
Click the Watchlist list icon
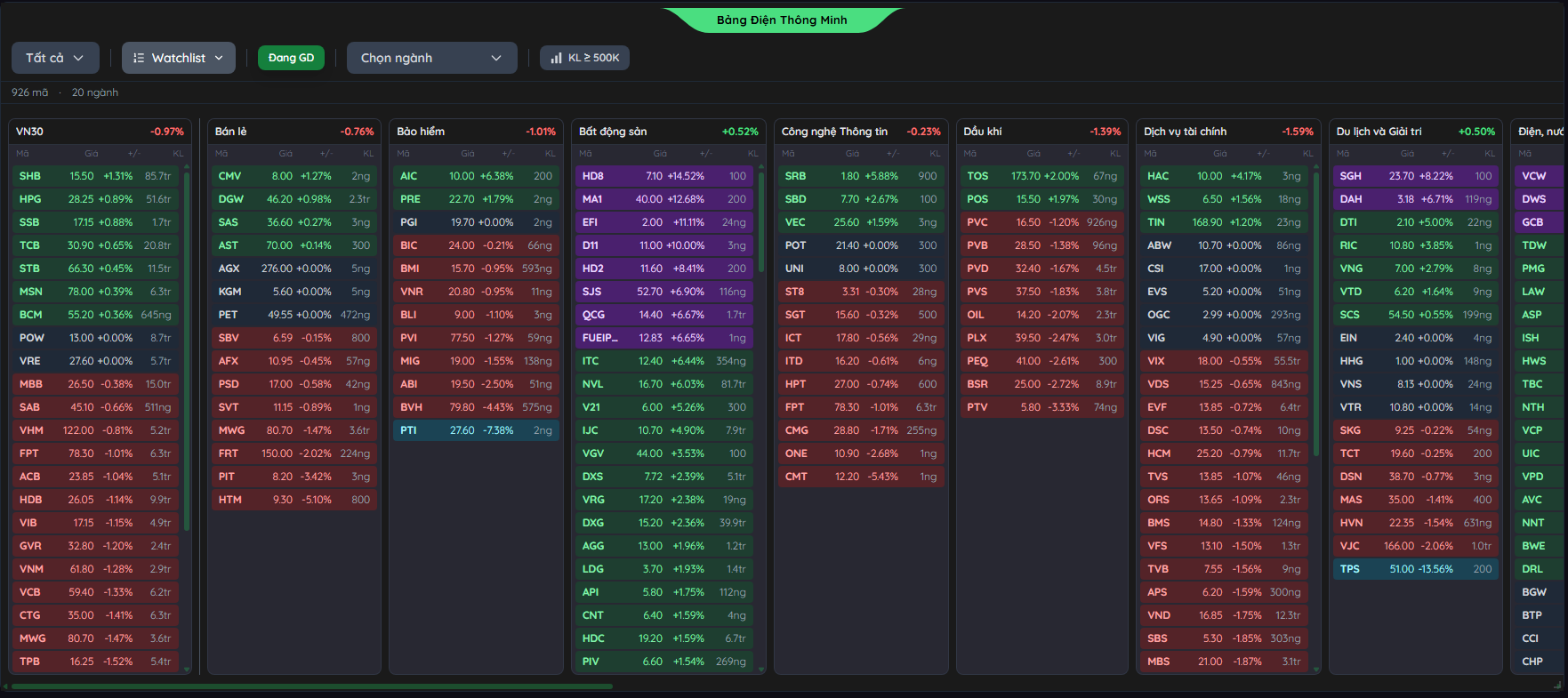(139, 58)
